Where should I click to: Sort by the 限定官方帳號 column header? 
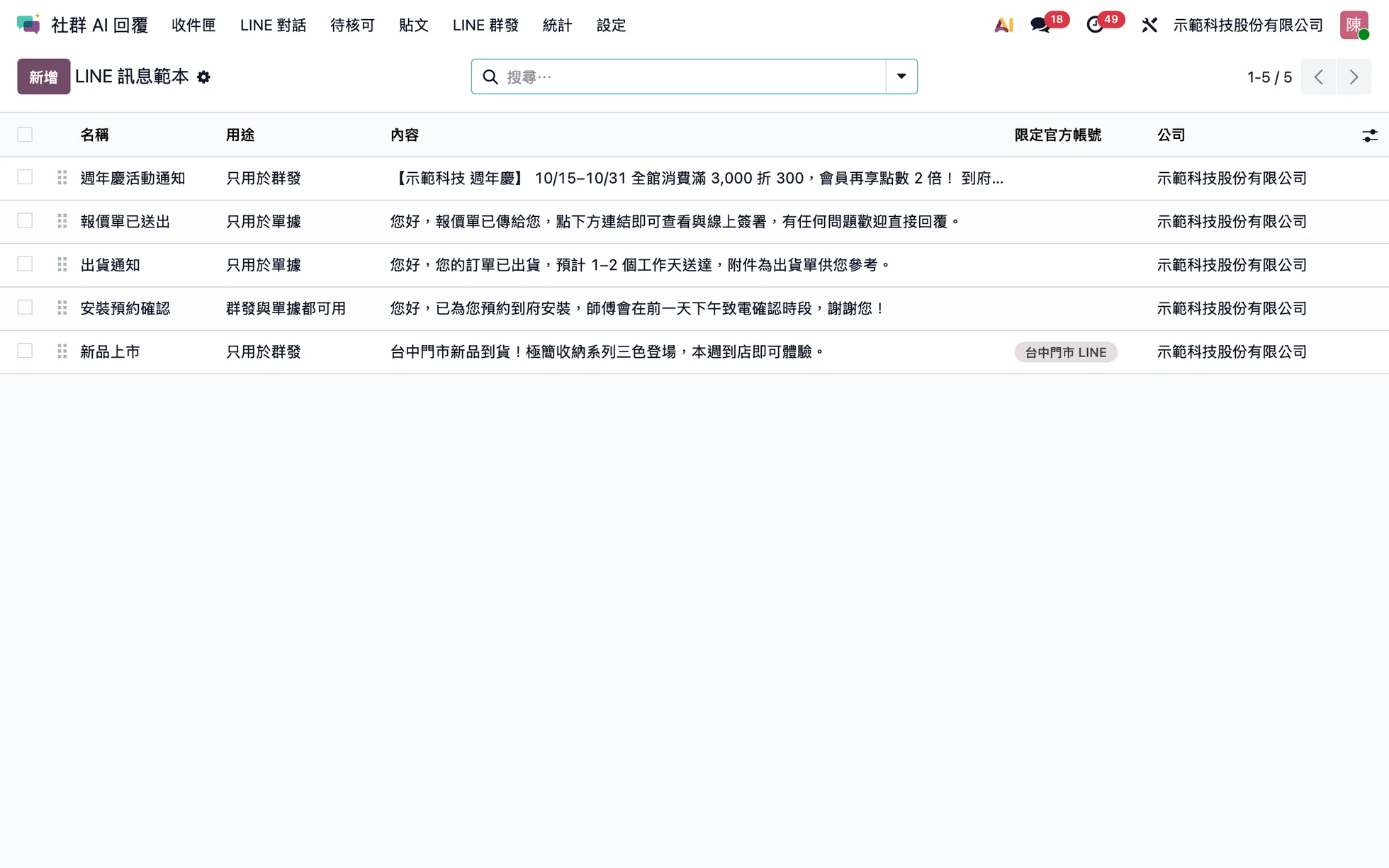(x=1057, y=135)
